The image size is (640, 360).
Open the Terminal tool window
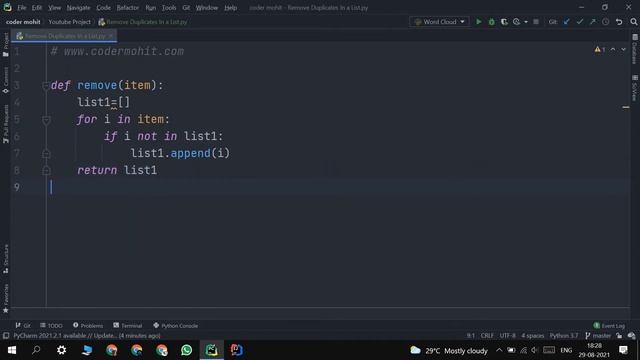click(128, 326)
